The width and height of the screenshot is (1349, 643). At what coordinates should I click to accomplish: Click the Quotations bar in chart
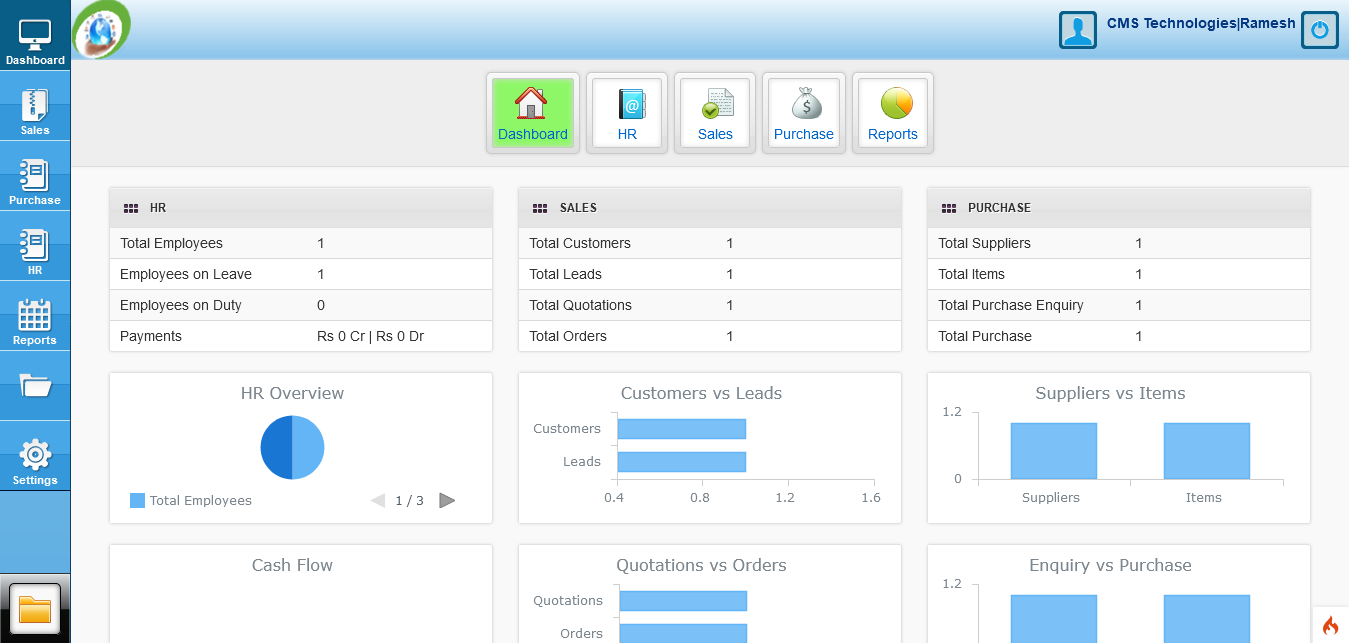click(x=683, y=601)
